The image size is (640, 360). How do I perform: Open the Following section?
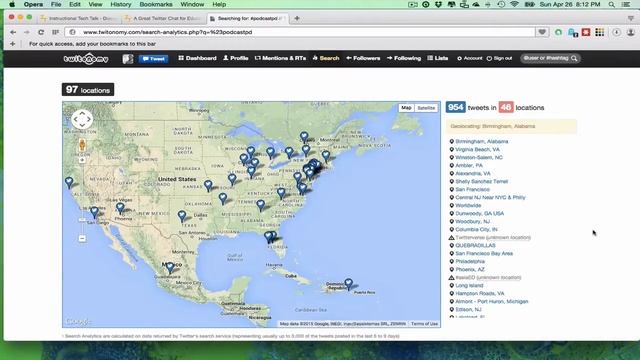404,58
